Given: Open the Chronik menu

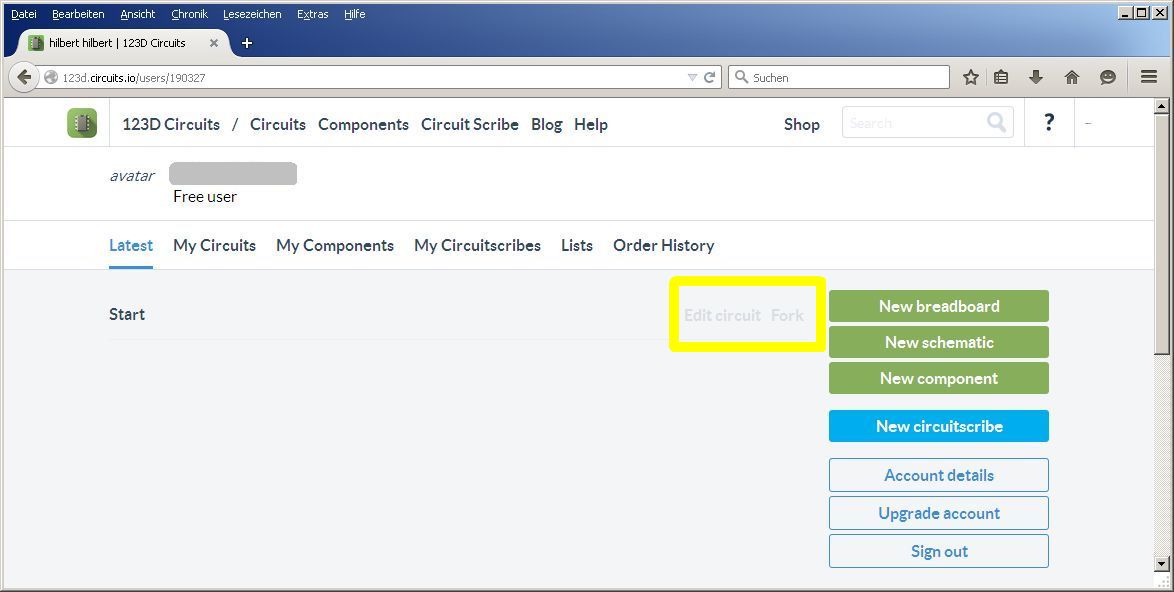Looking at the screenshot, I should coord(189,14).
